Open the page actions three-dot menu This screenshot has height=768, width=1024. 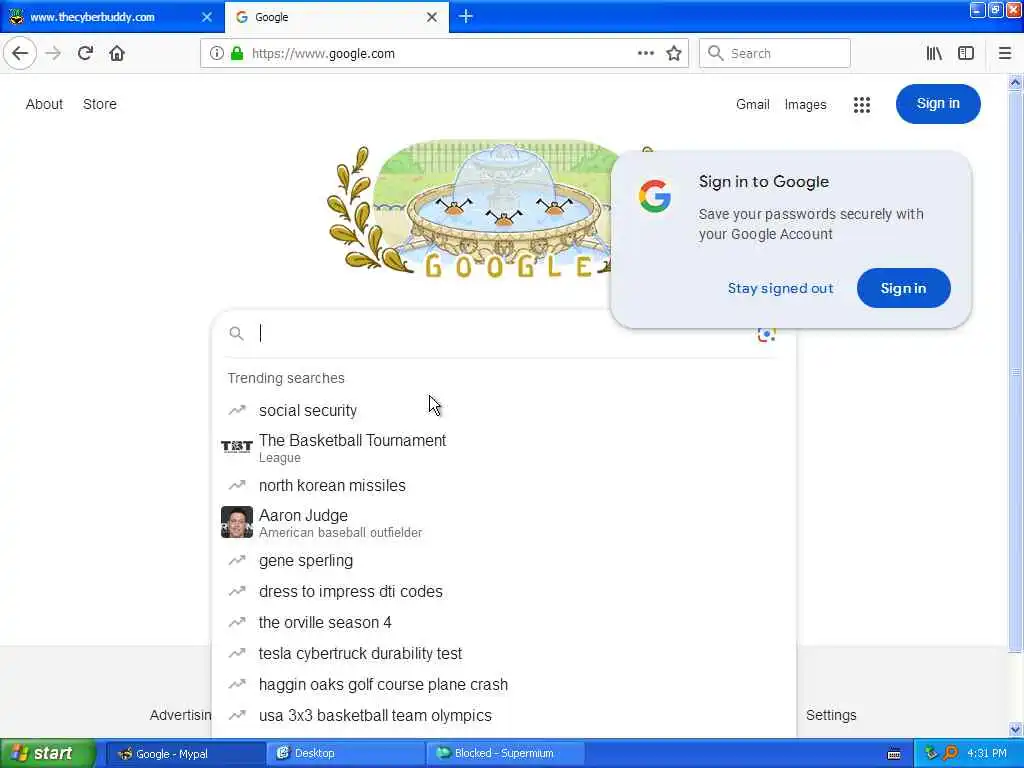point(645,54)
